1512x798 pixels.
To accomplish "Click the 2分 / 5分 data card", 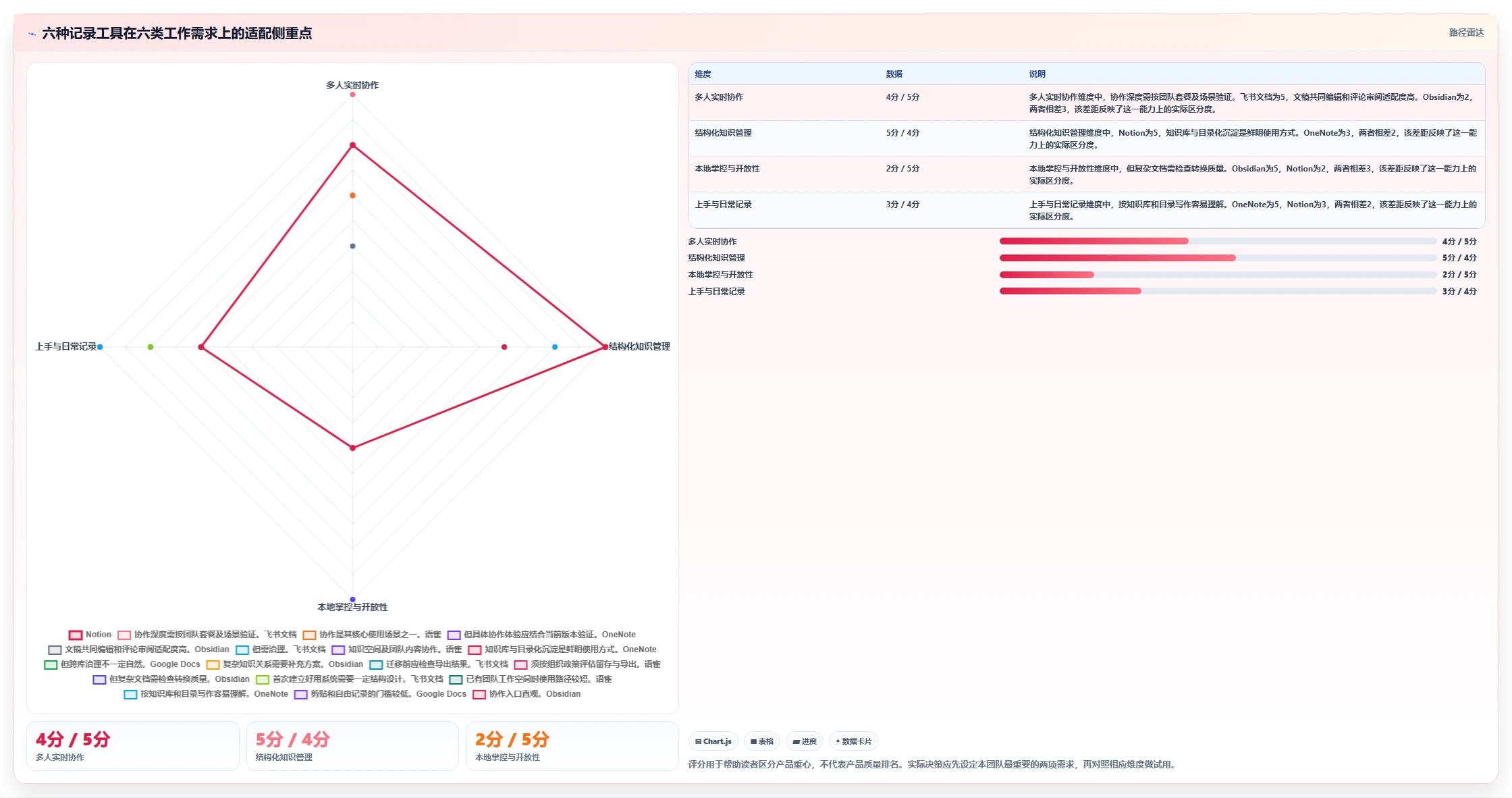I will click(572, 746).
